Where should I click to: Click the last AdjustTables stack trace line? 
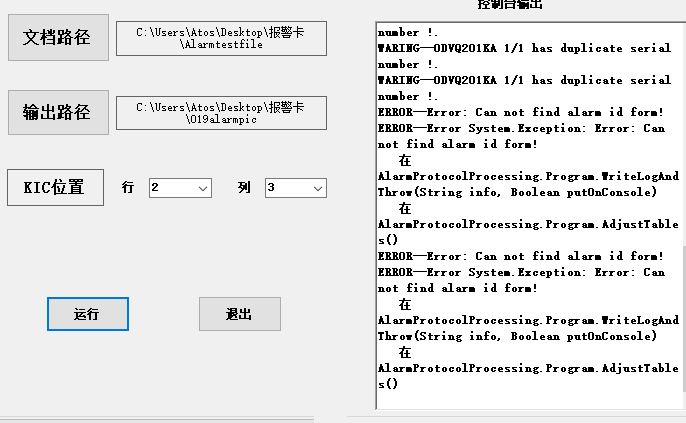[x=527, y=368]
